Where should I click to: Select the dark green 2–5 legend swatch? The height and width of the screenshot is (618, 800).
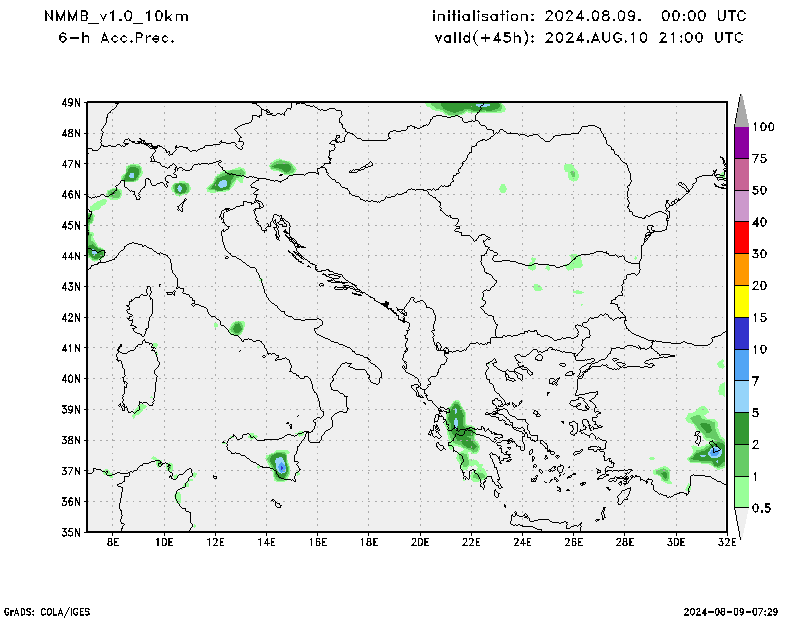[741, 428]
